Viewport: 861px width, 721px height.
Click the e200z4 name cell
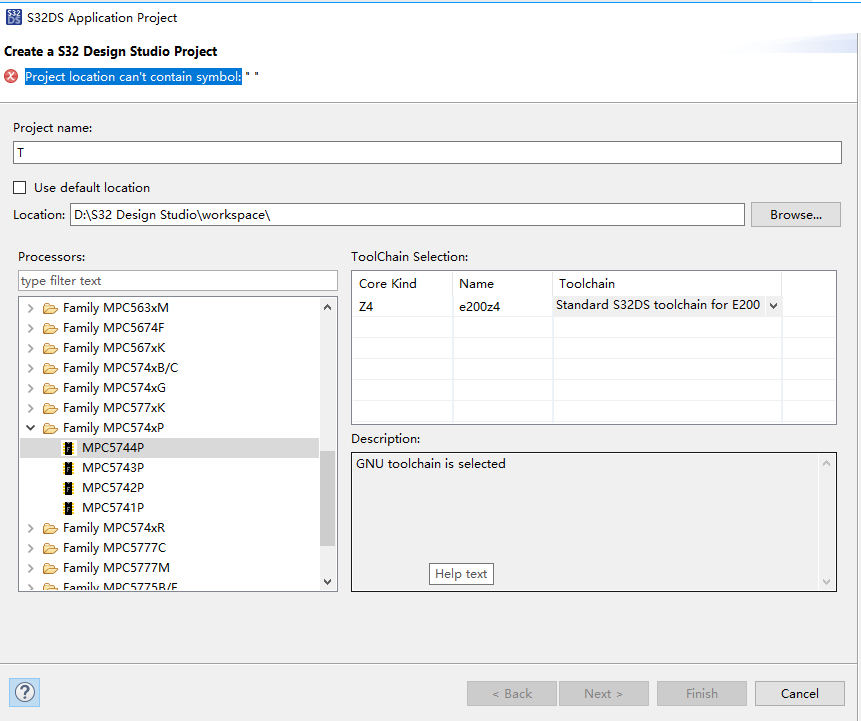(502, 306)
